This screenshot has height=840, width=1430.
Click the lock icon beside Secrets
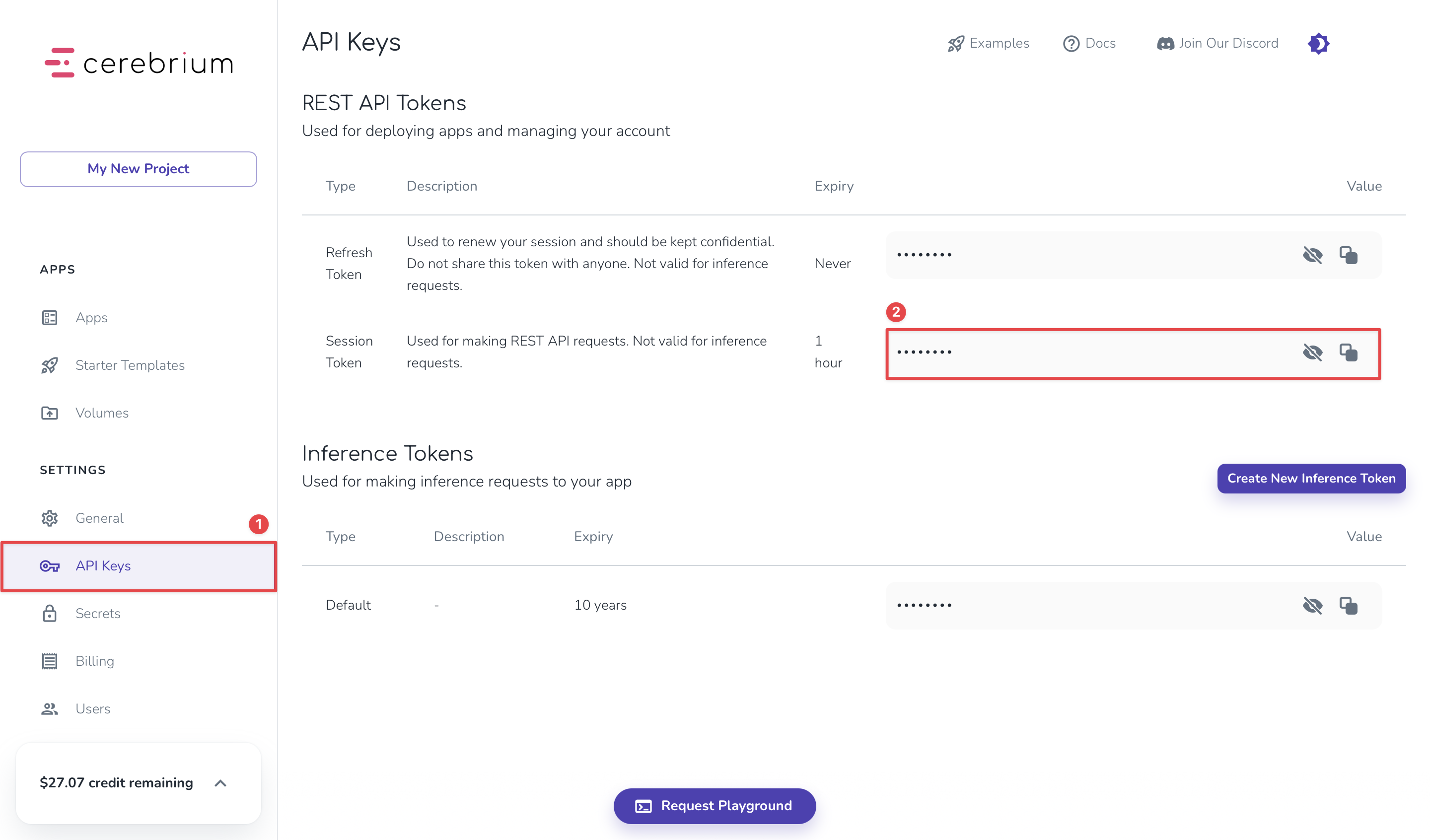49,613
